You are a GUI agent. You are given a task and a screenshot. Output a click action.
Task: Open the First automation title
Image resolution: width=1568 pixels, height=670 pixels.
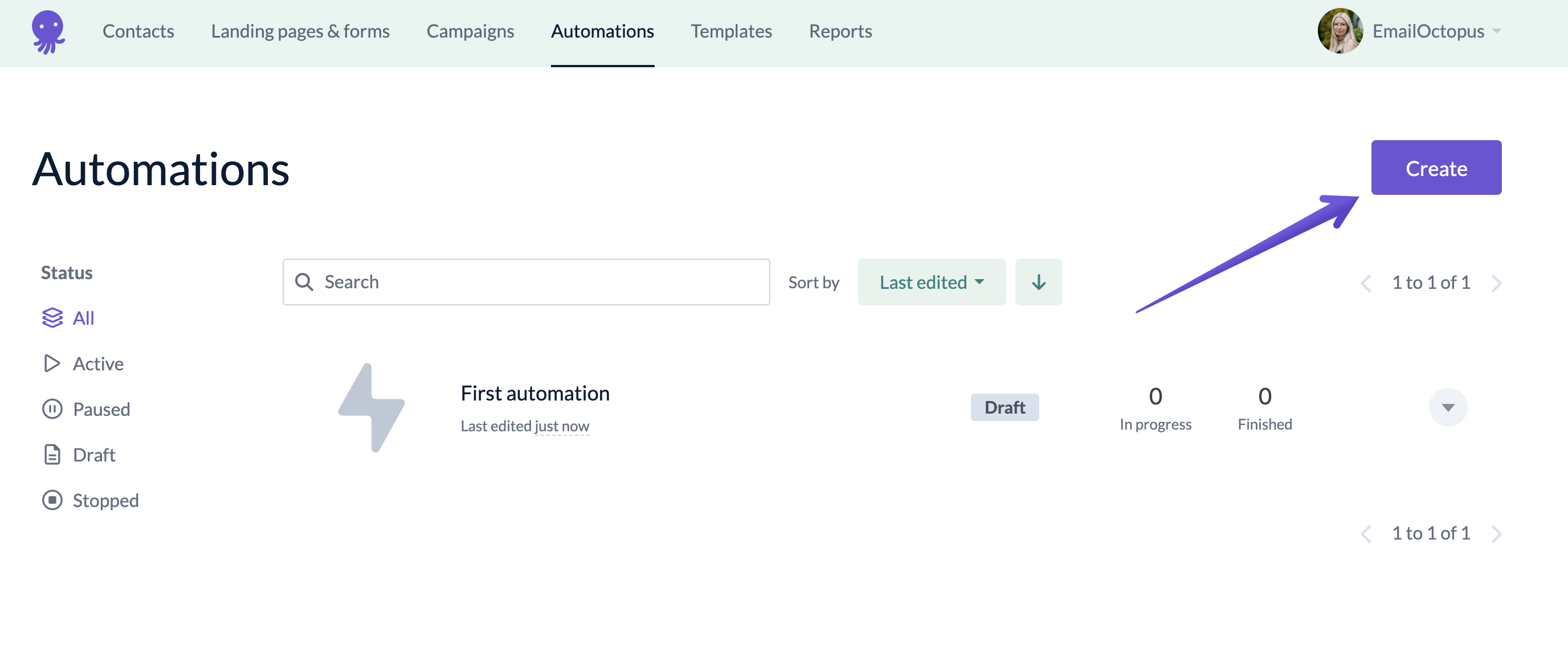click(534, 393)
